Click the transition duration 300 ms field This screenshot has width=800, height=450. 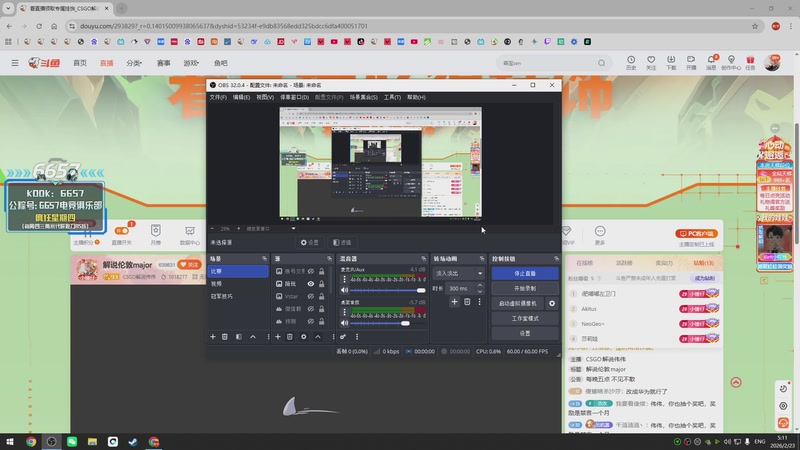(x=461, y=289)
